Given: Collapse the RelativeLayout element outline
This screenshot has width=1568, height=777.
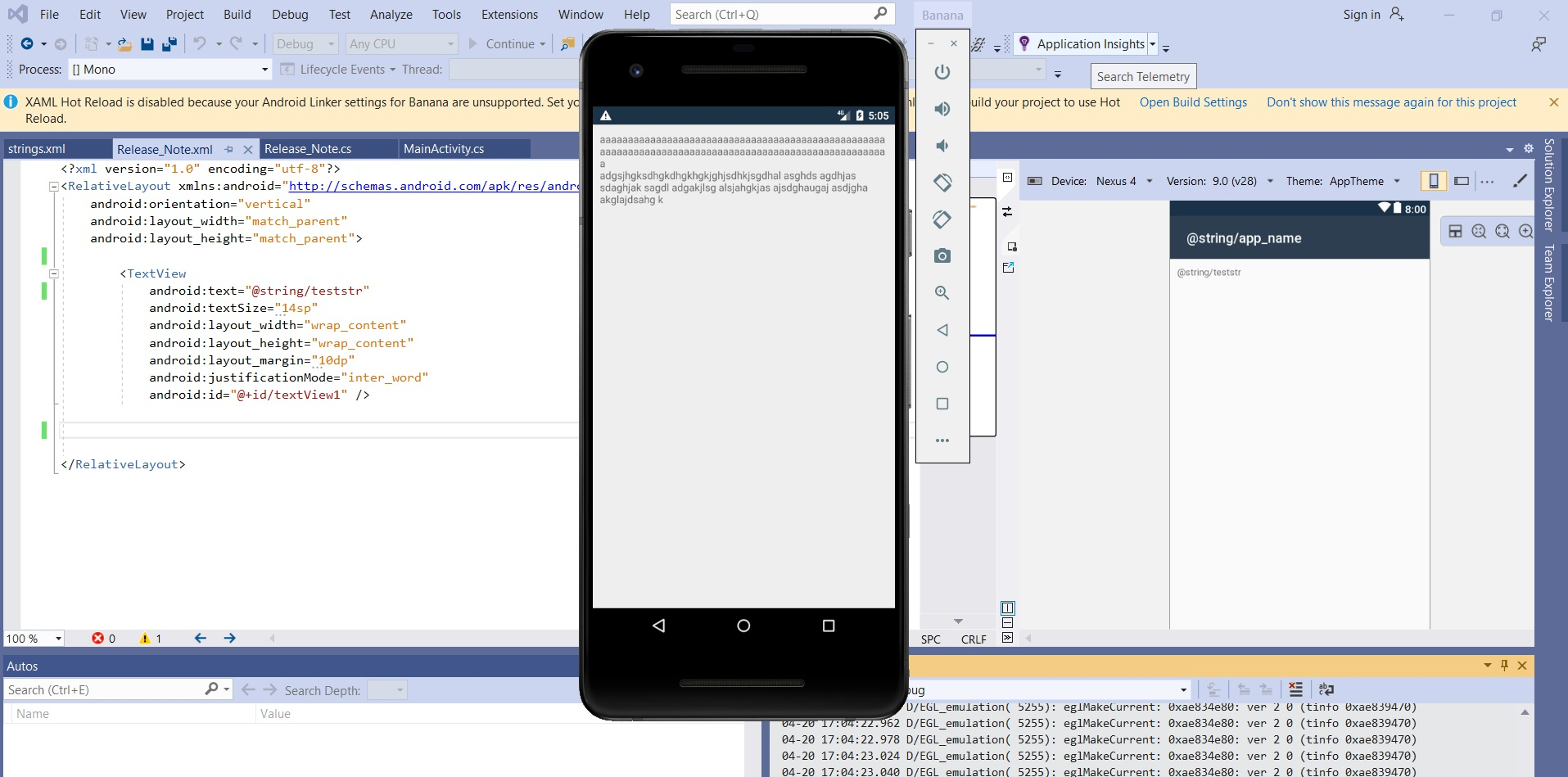Looking at the screenshot, I should pos(54,187).
